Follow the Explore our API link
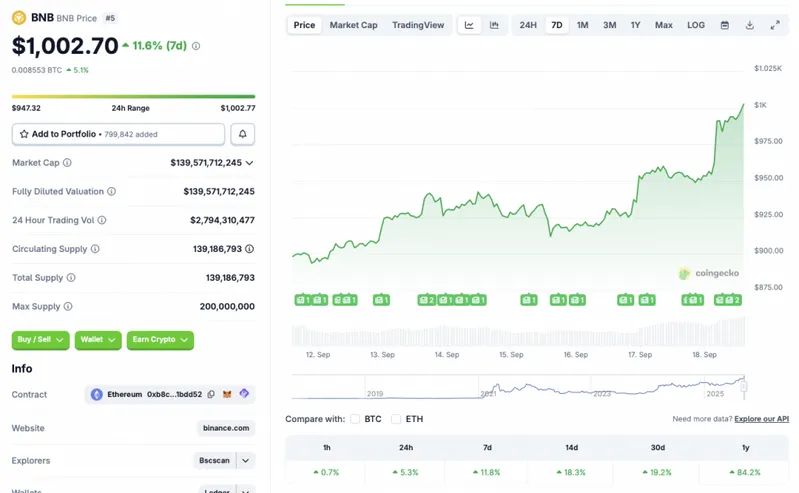 (x=761, y=419)
